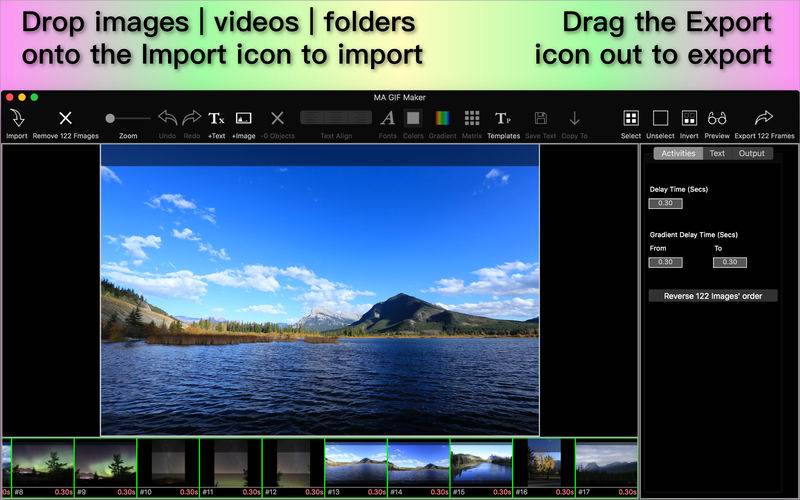Click the yellow minimize window button
Viewport: 800px width, 500px height.
click(22, 97)
